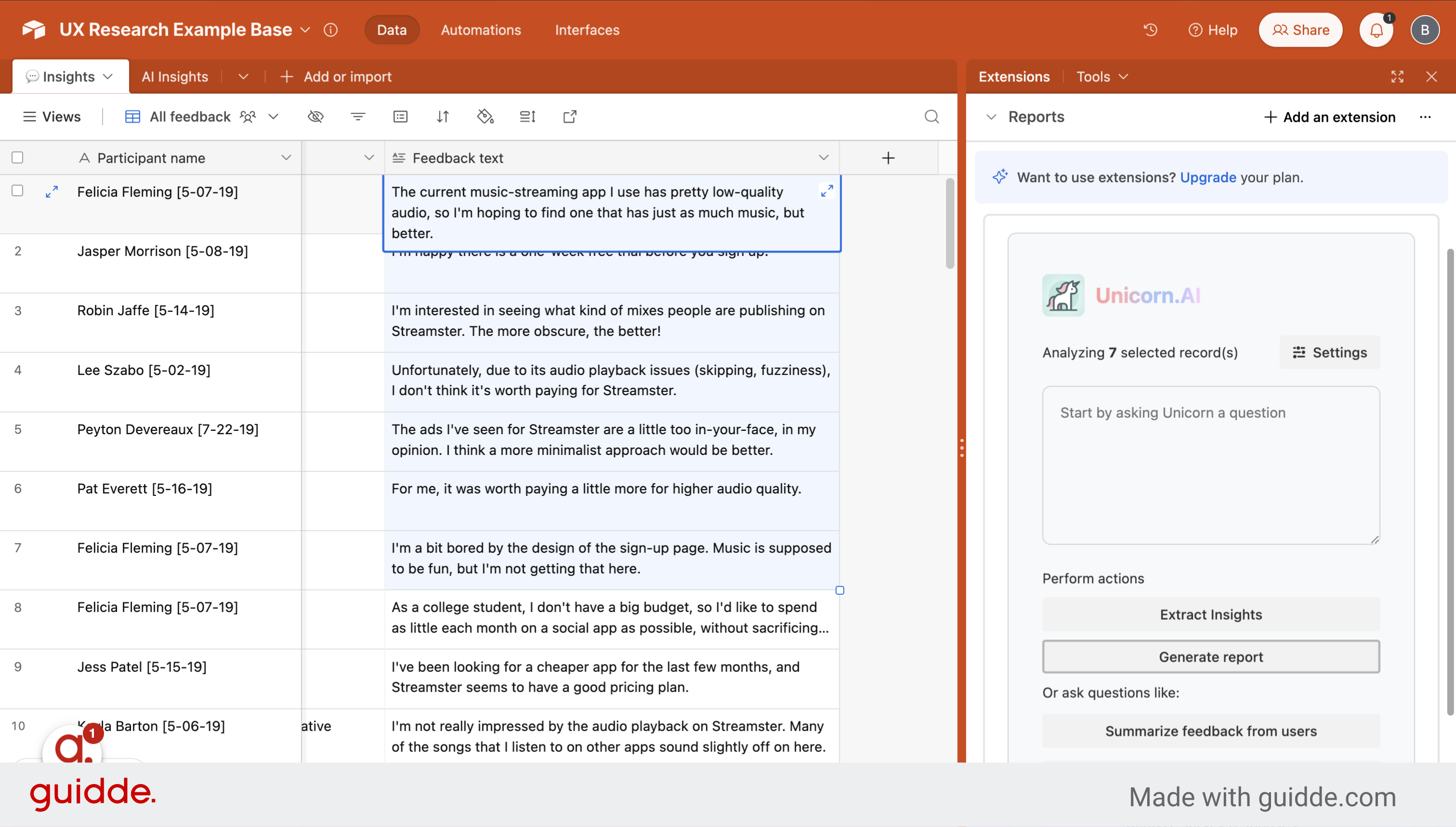Open sort records icon
This screenshot has height=827, width=1456.
click(443, 117)
